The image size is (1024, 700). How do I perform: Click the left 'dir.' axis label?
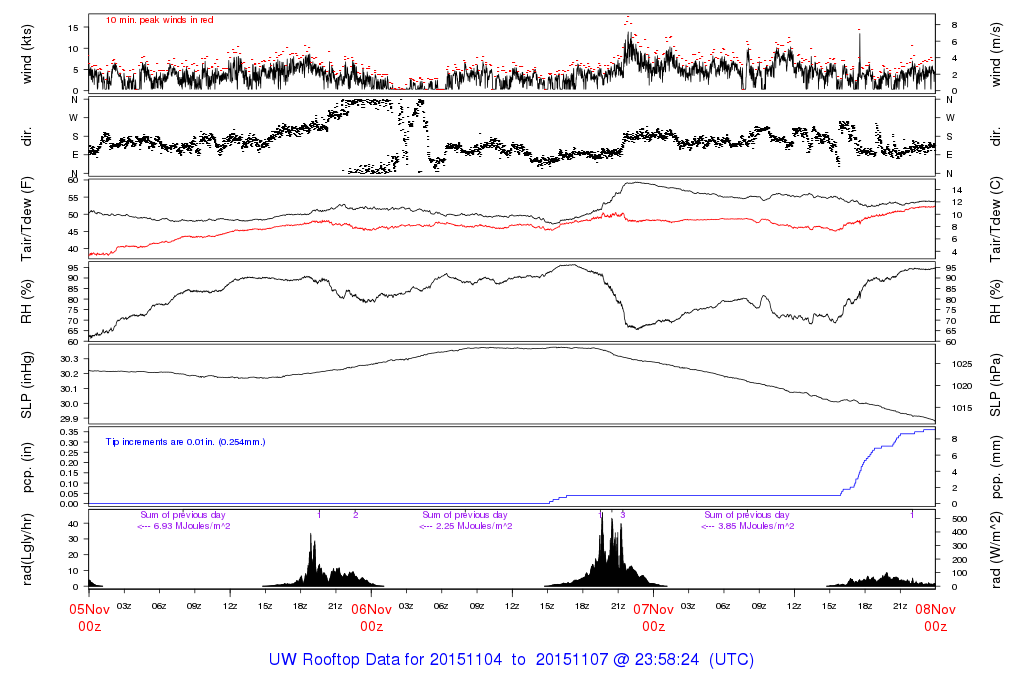click(27, 137)
